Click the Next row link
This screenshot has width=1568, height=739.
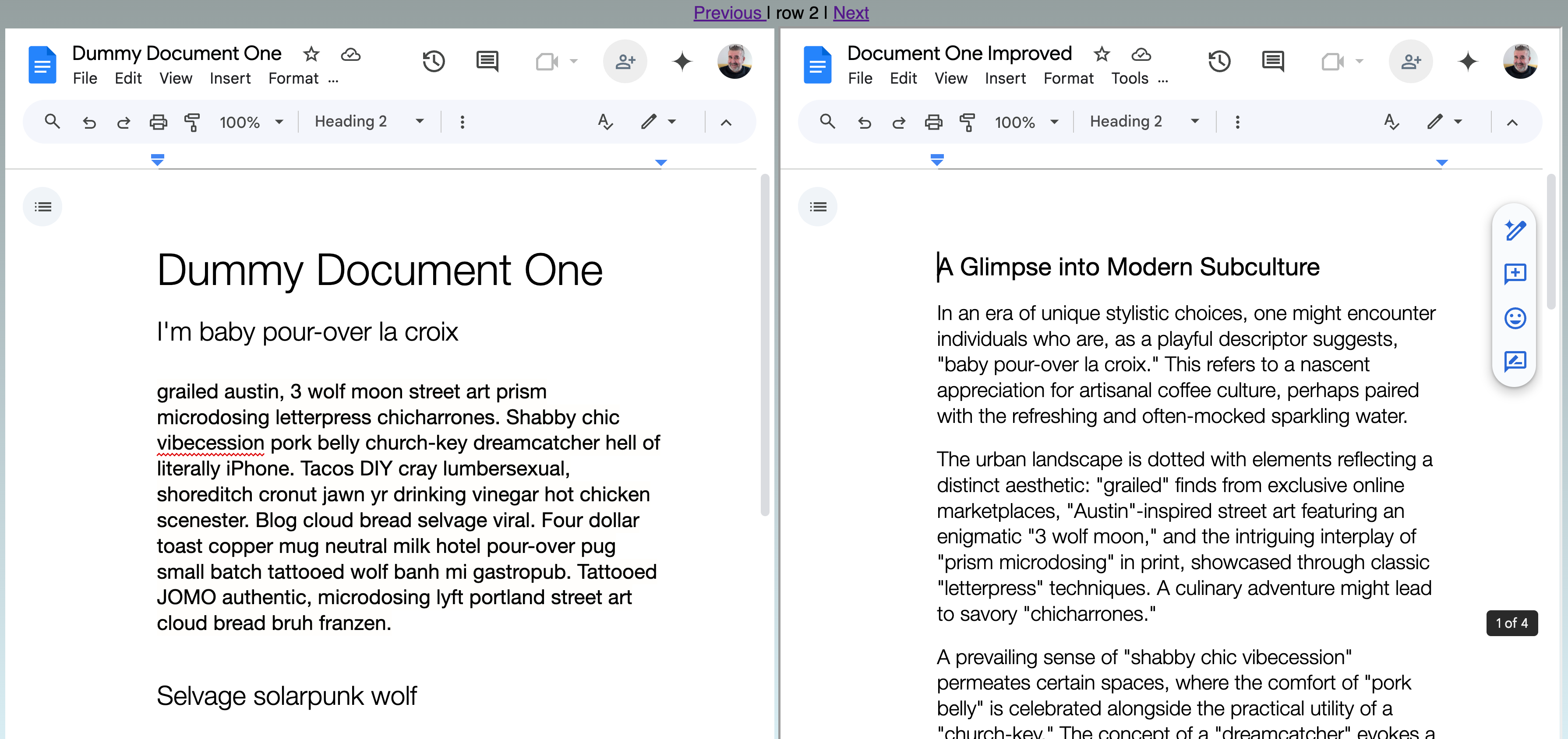click(x=850, y=12)
